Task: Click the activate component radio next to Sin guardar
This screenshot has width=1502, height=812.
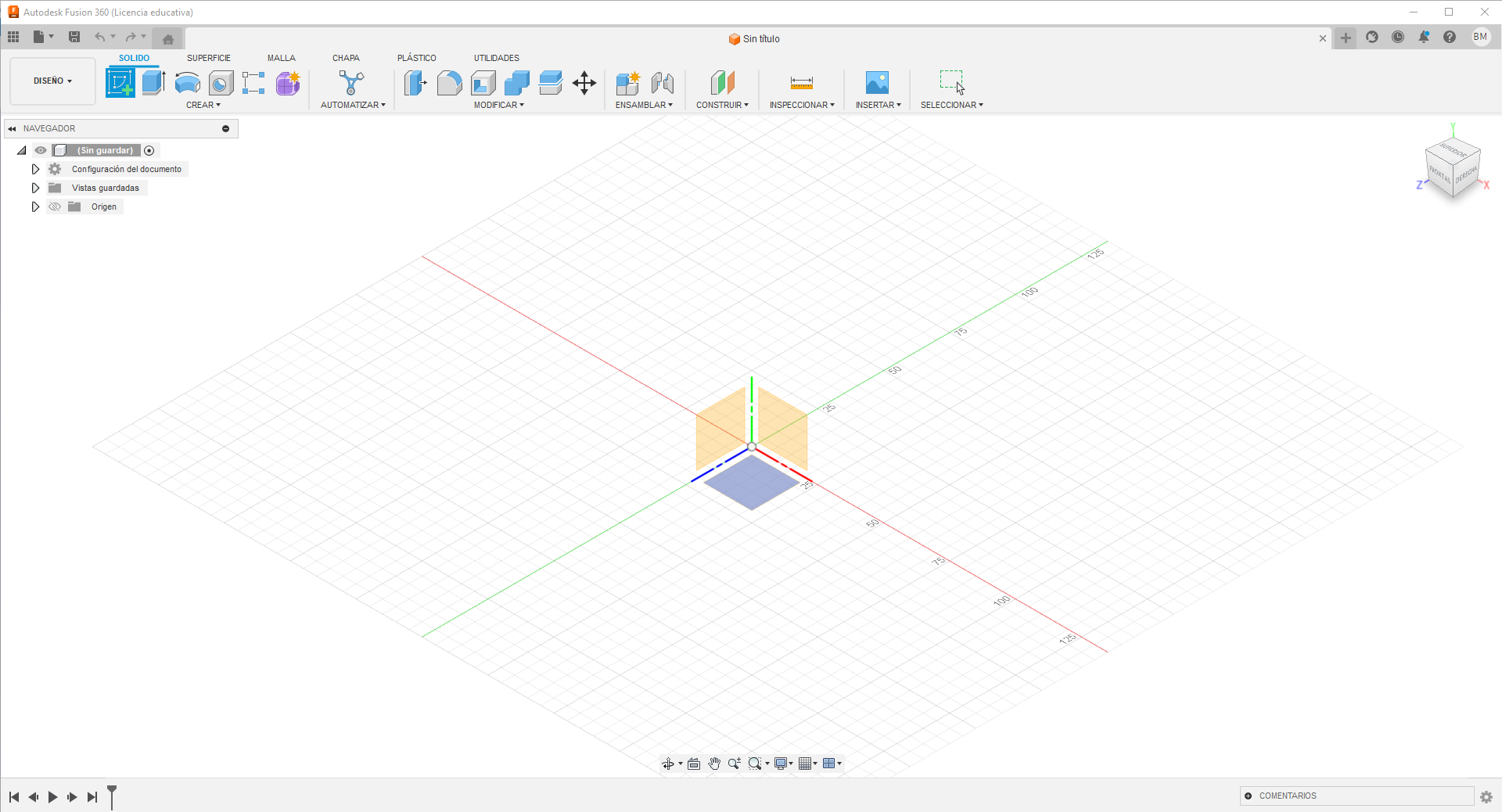Action: (x=149, y=150)
